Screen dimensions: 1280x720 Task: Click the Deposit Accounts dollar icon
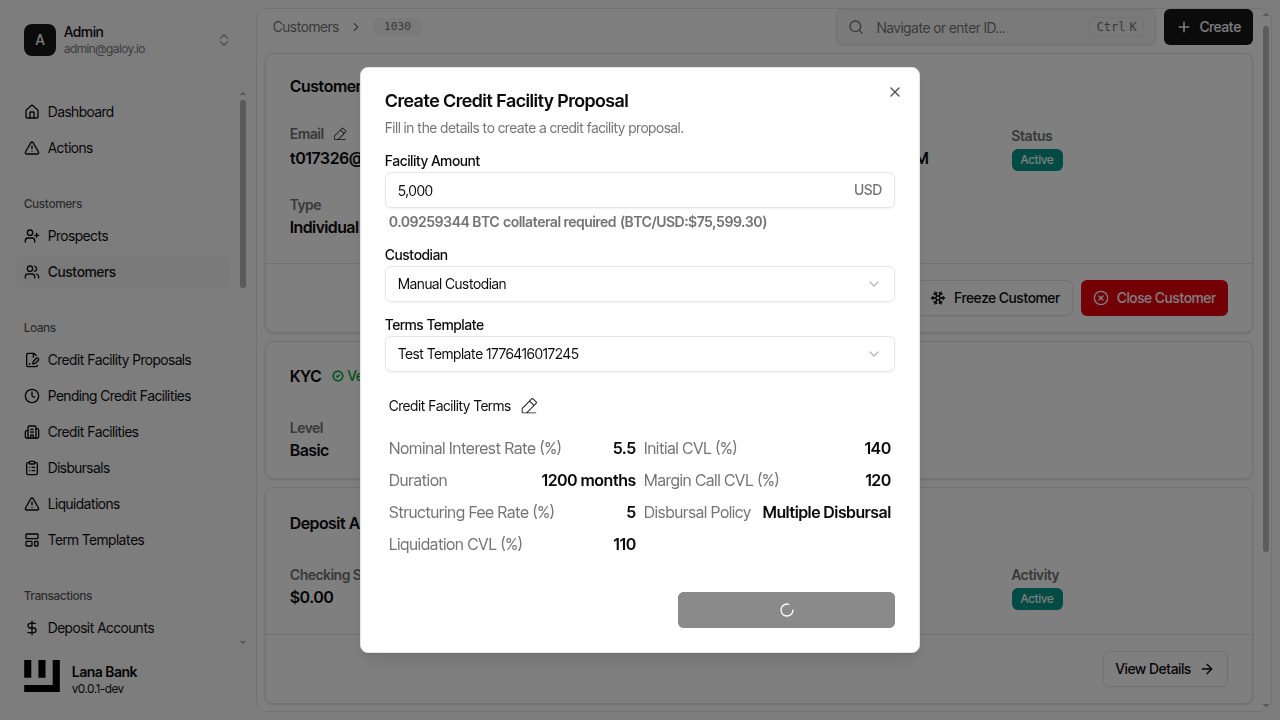click(x=32, y=628)
